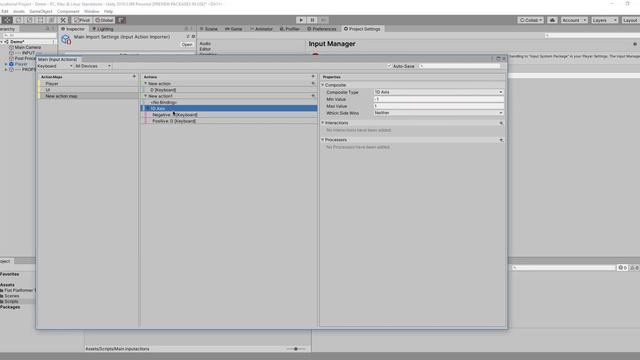Add a processor with plus icon

(x=501, y=140)
